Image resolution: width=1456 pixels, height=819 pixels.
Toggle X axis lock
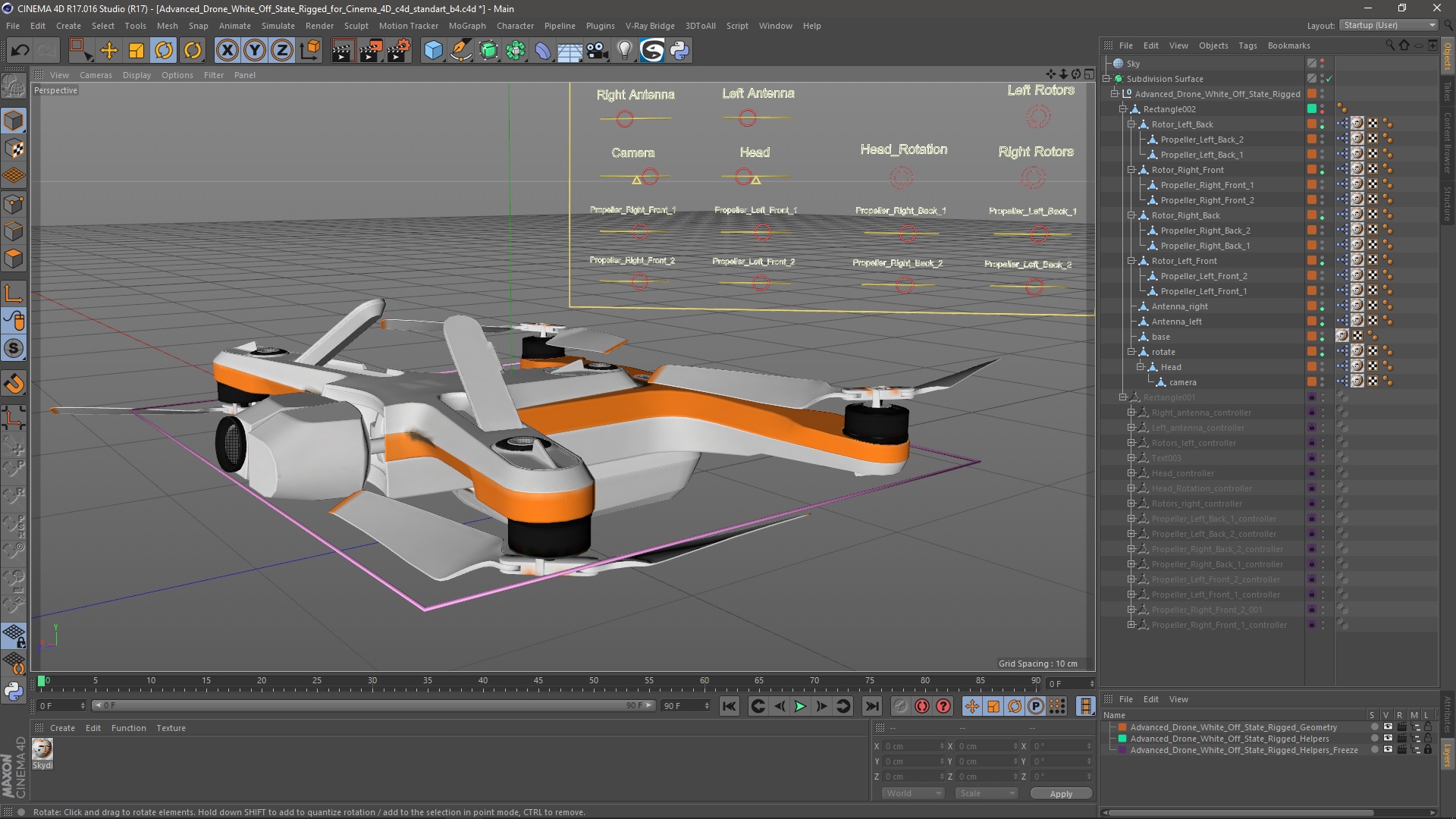pos(227,51)
